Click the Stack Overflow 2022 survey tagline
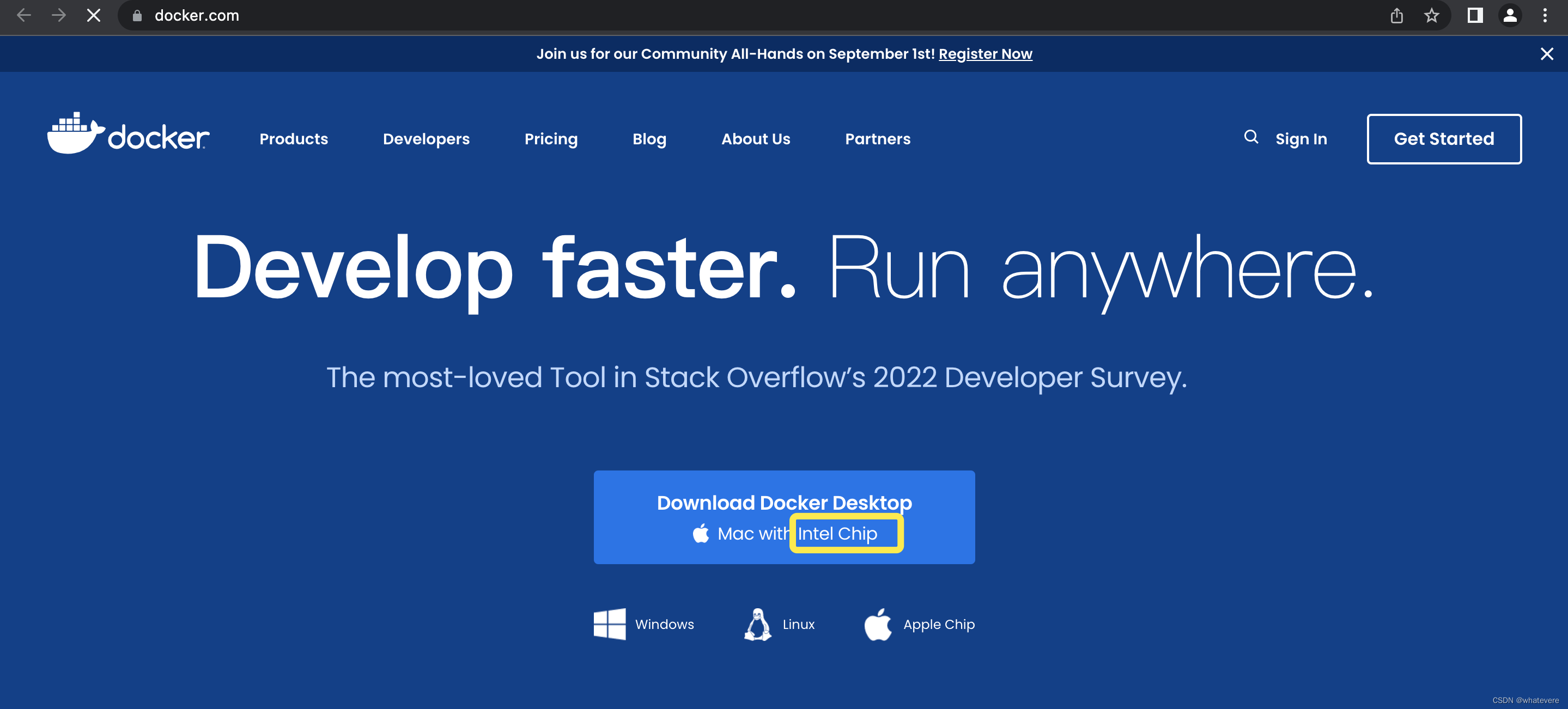Viewport: 1568px width, 709px height. (x=757, y=377)
